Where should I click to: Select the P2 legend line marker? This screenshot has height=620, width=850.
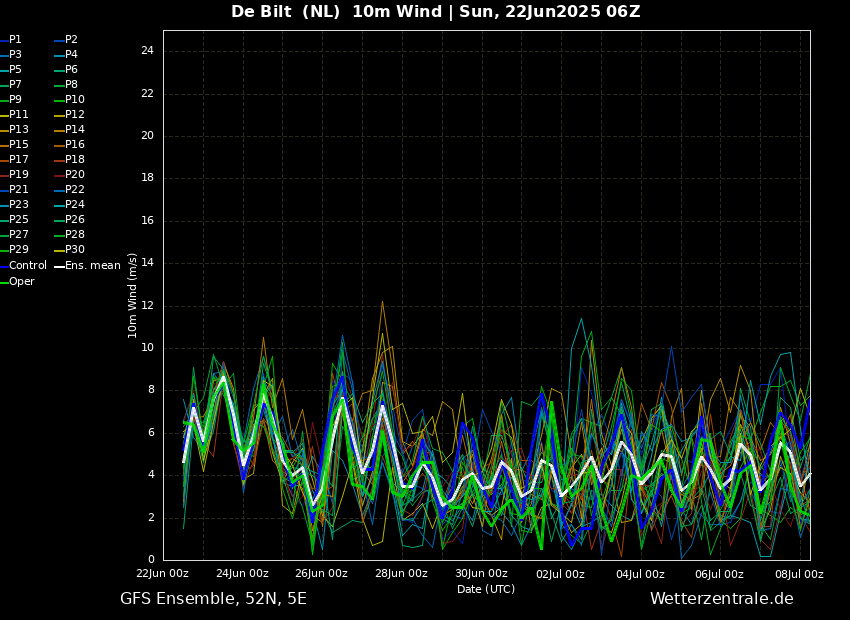pos(59,40)
